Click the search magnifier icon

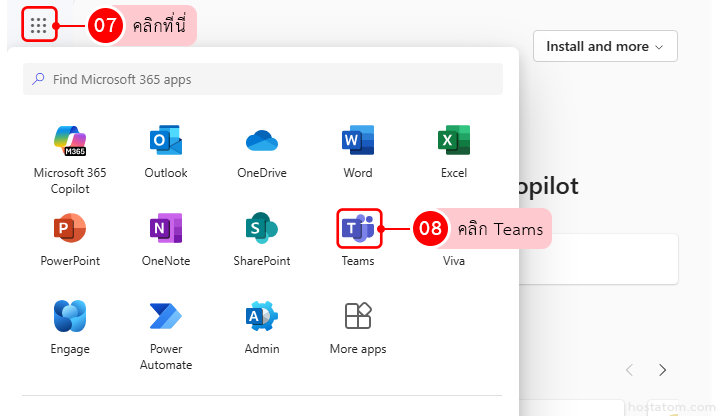point(39,79)
